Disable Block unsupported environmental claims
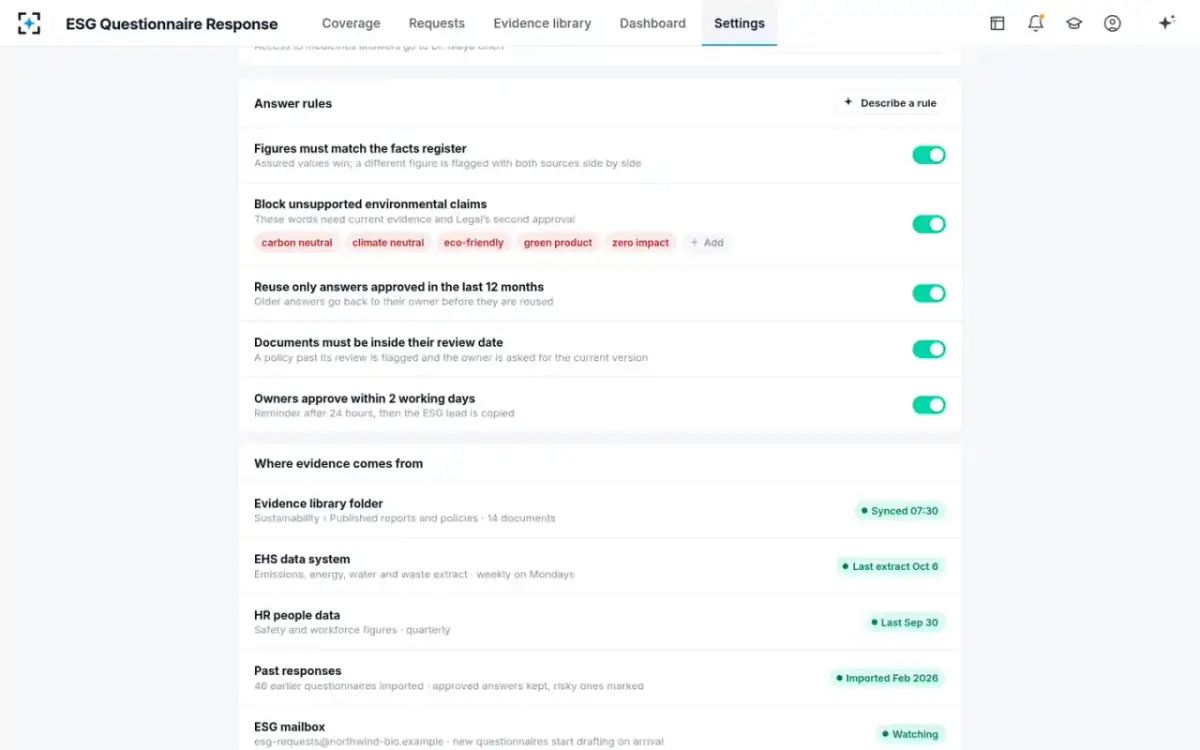 [929, 224]
